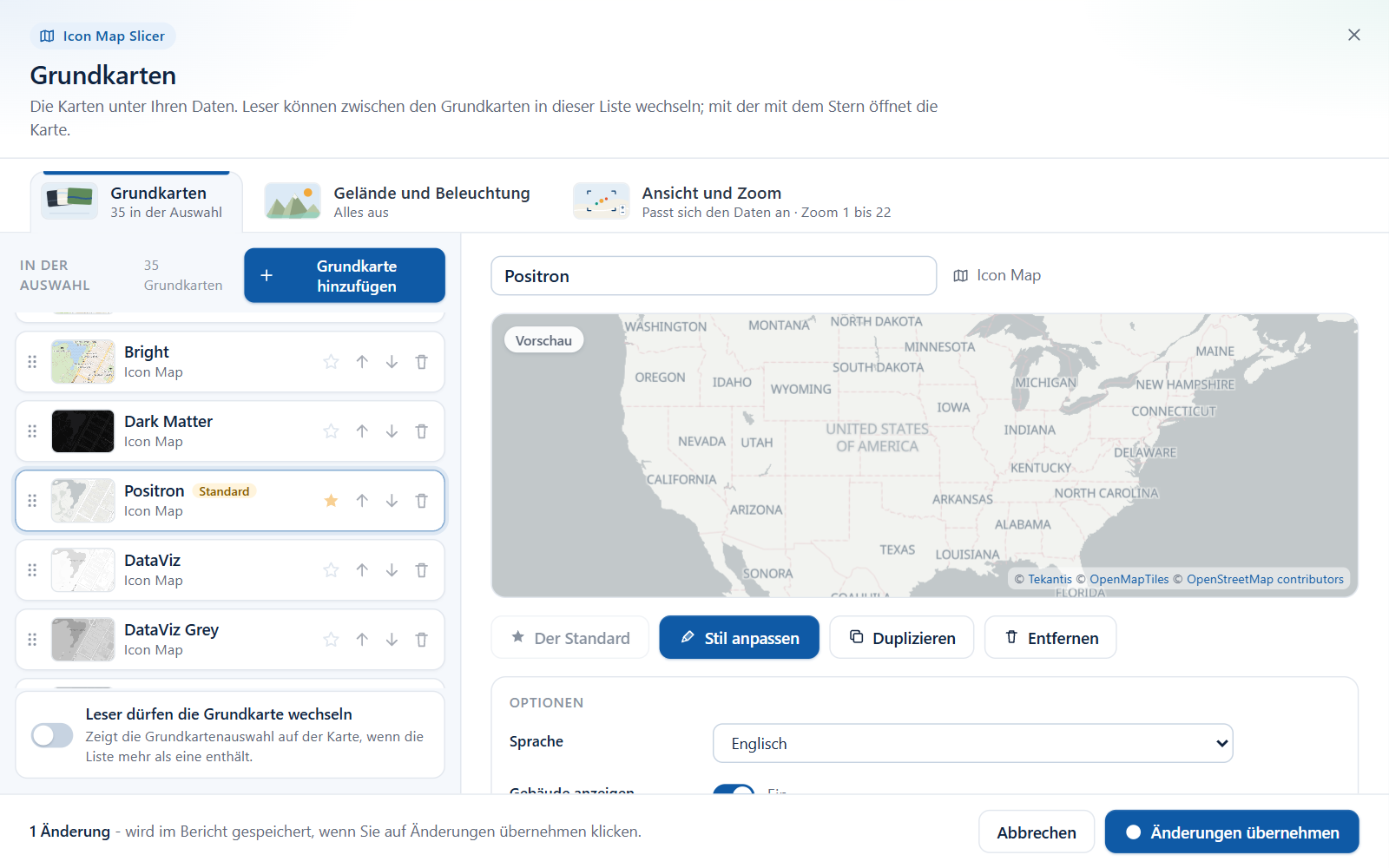The height and width of the screenshot is (868, 1389).
Task: Click Duplizieren to copy the basemap
Action: 901,637
